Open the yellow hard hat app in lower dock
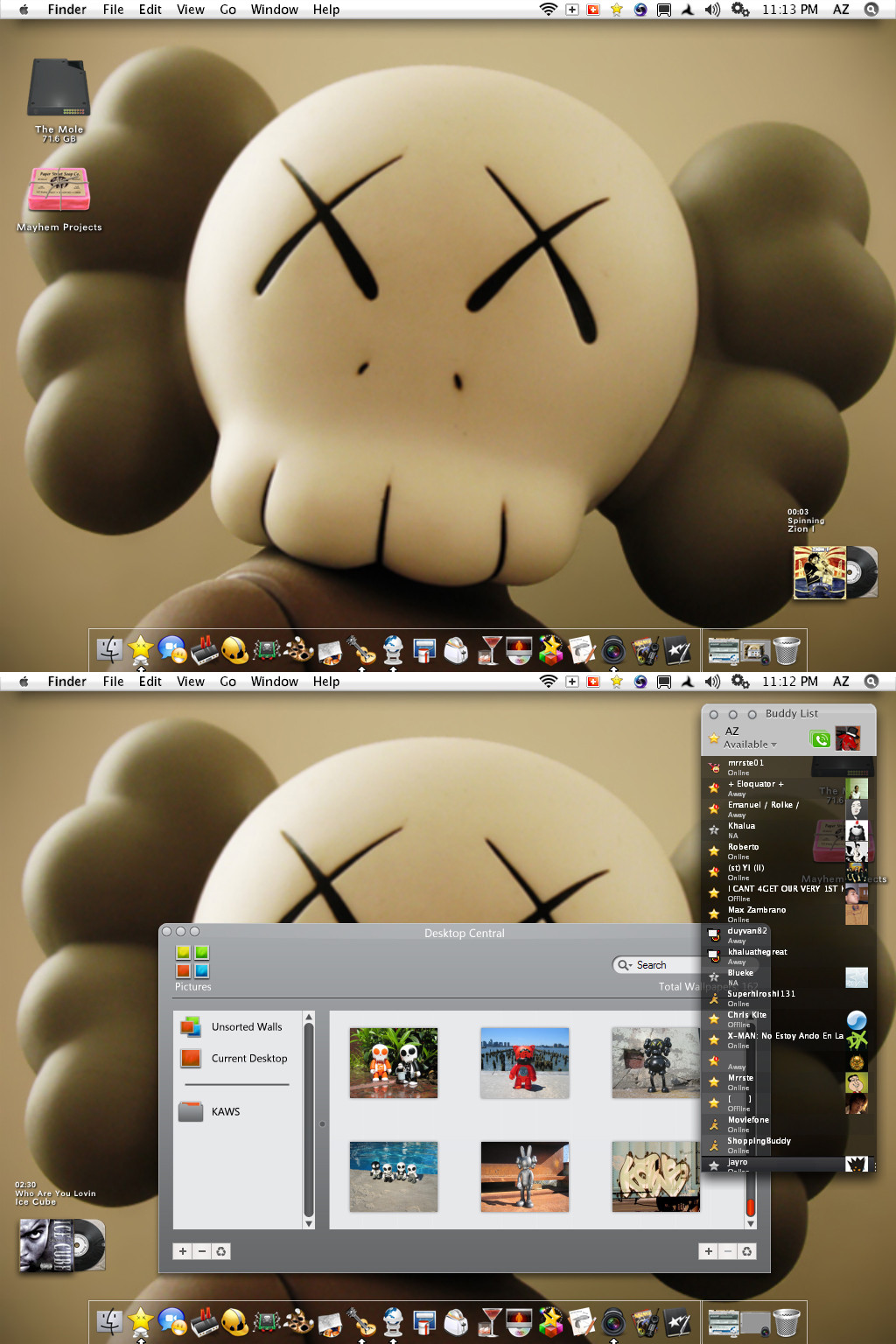 [x=235, y=1322]
